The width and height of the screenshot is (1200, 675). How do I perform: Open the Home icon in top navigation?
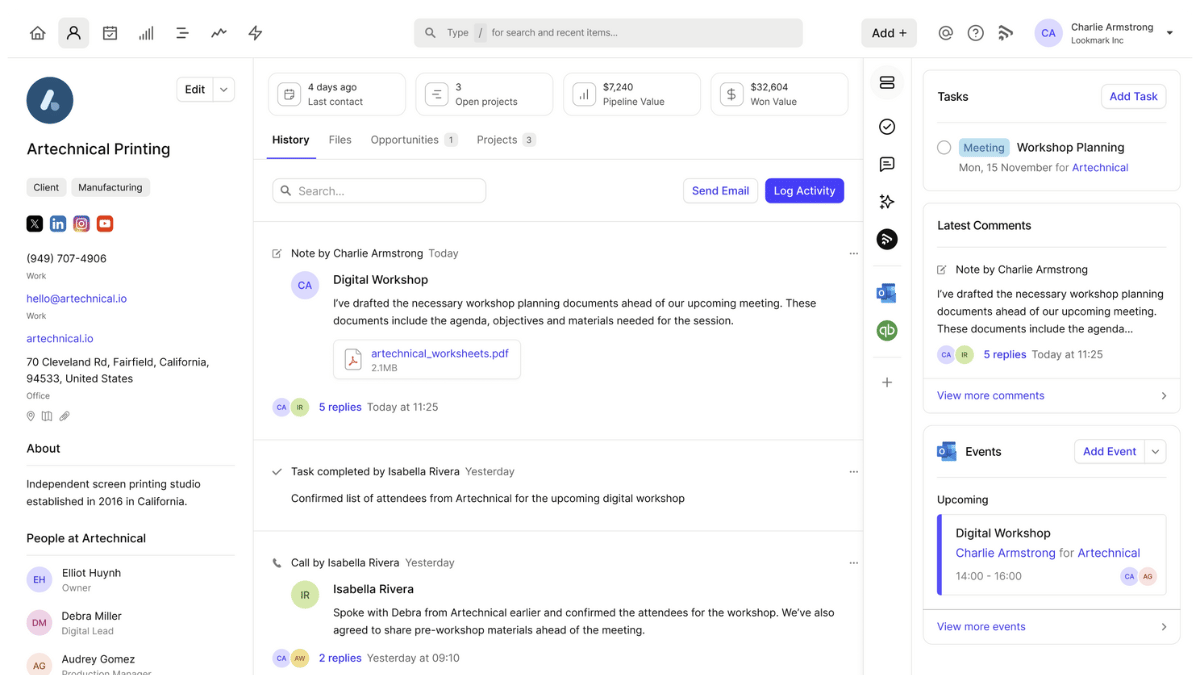[x=38, y=33]
